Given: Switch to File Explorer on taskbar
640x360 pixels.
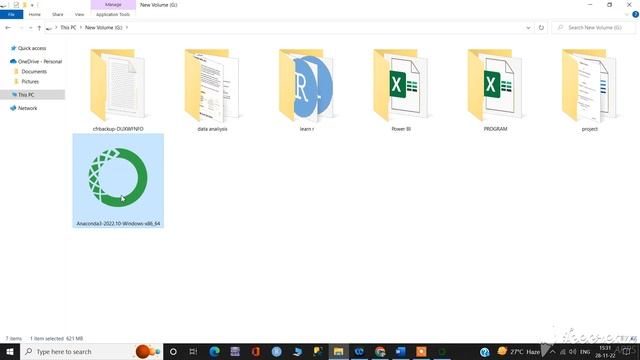Looking at the screenshot, I should [338, 351].
